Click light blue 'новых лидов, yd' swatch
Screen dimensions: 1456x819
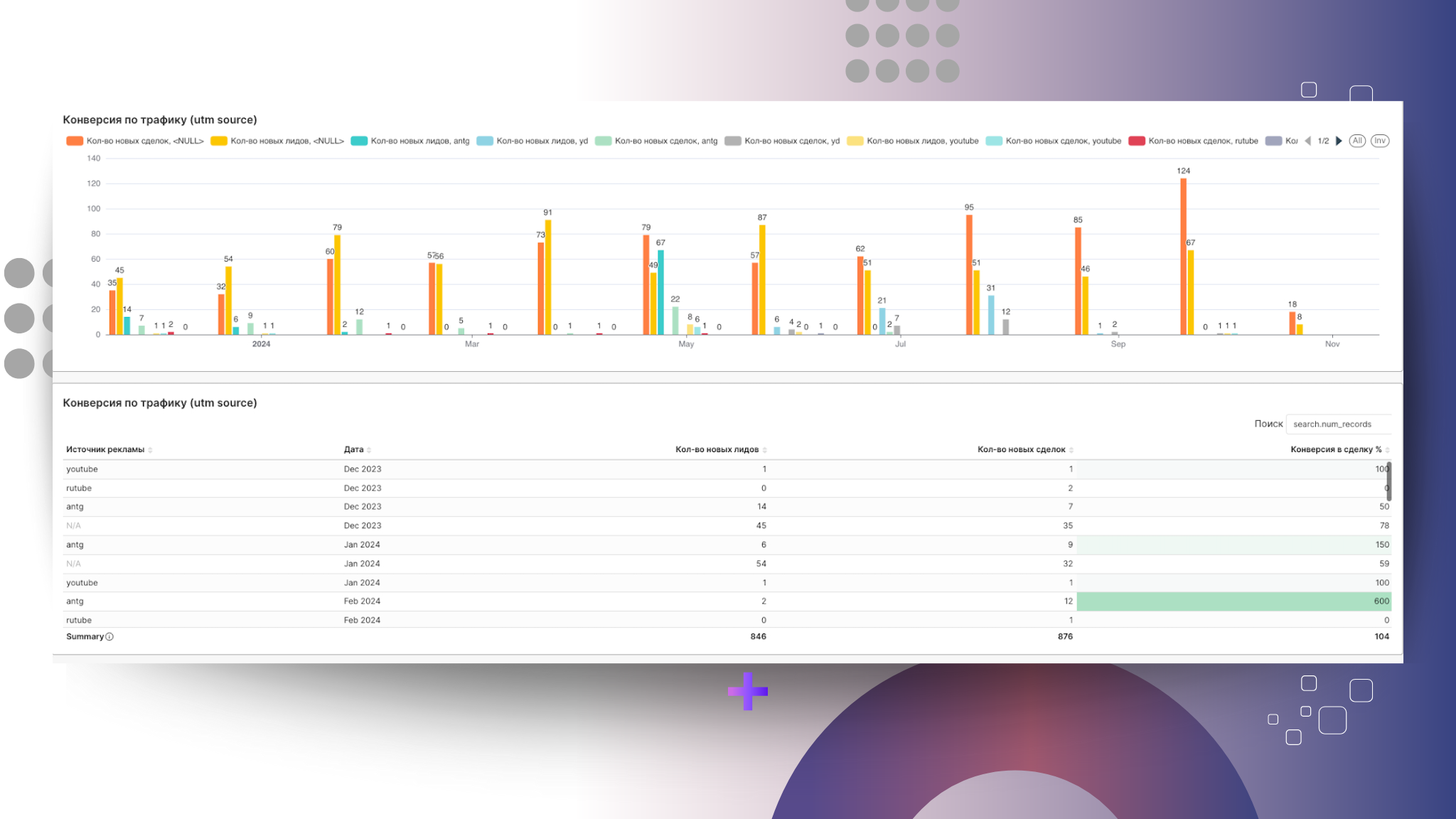(484, 141)
